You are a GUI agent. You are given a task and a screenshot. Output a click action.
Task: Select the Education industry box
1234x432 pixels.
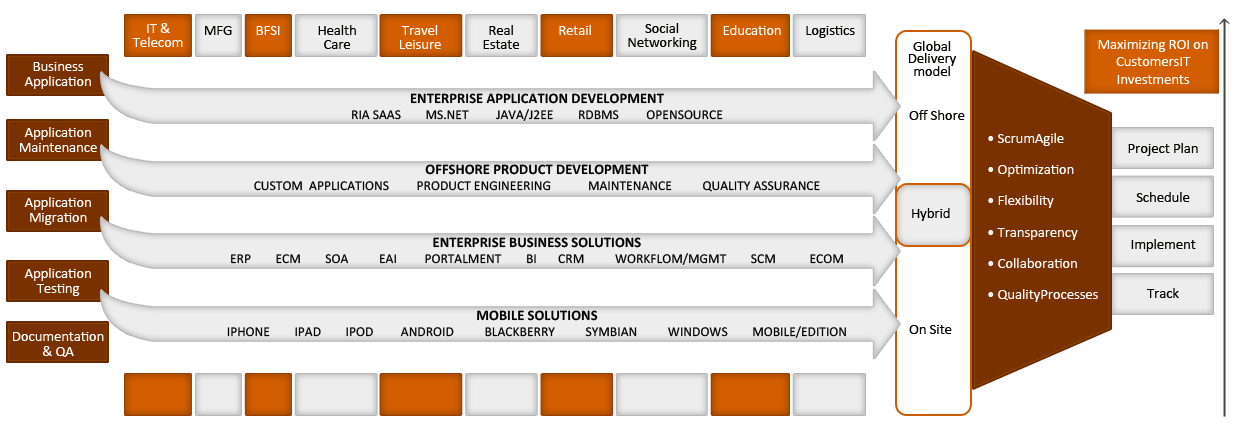[x=751, y=36]
